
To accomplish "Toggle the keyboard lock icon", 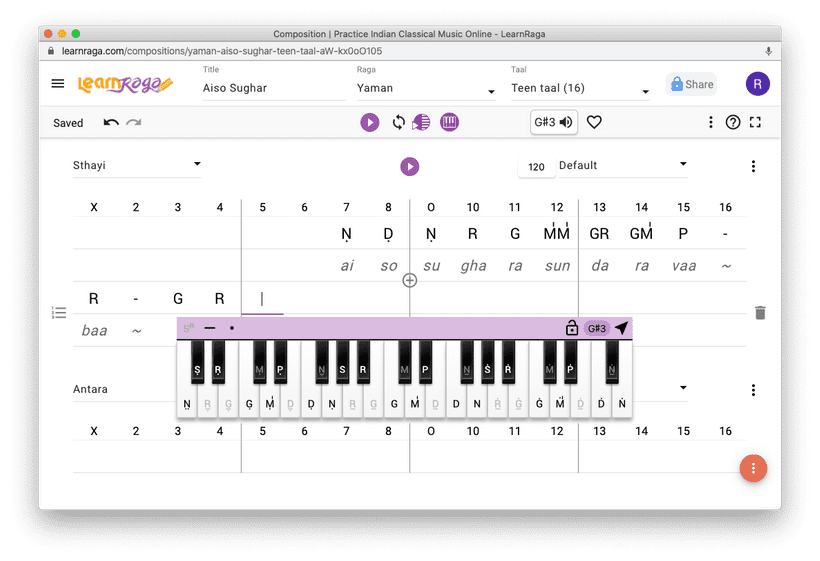I will point(572,328).
